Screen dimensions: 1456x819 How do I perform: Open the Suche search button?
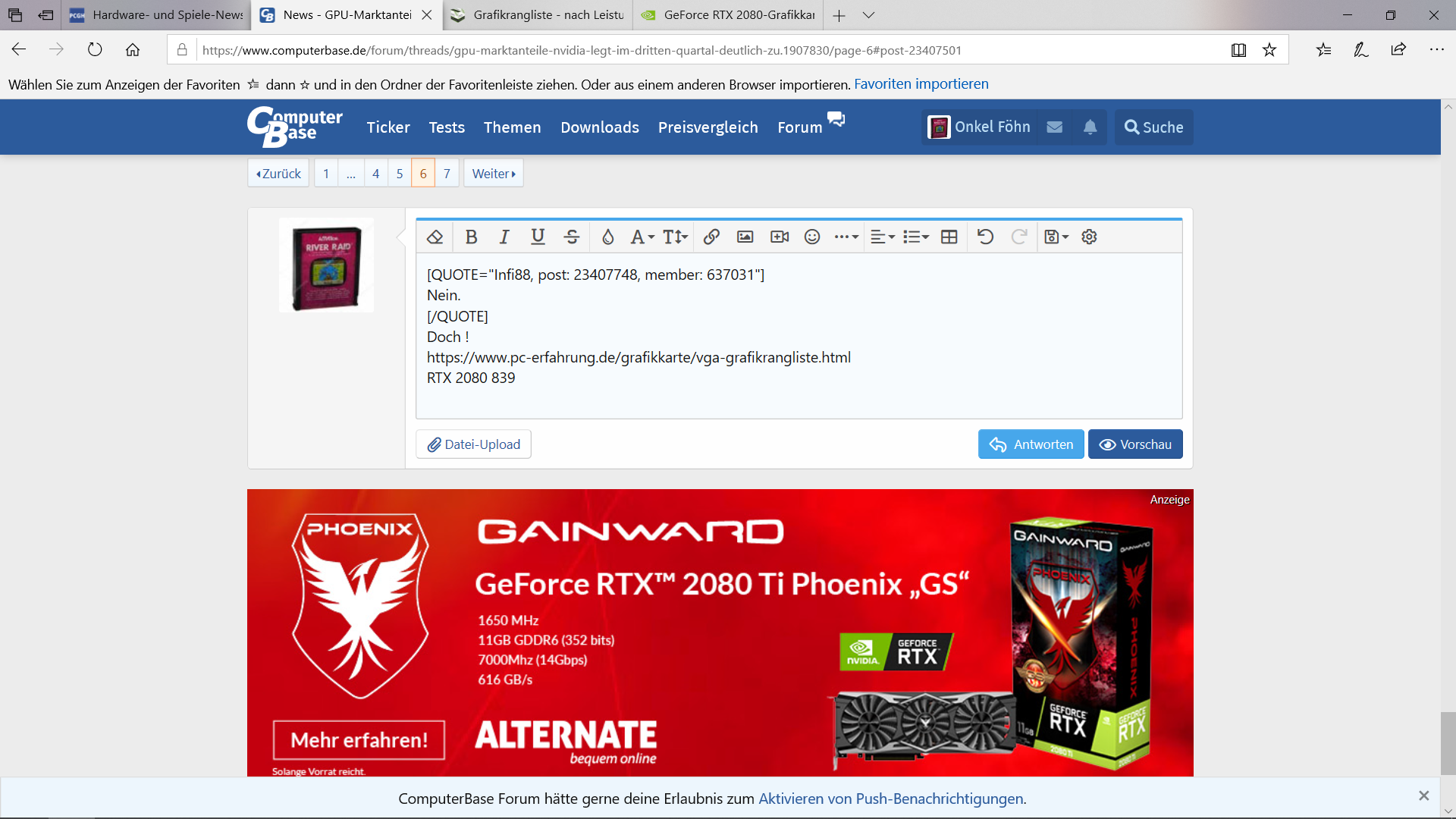[x=1153, y=127]
